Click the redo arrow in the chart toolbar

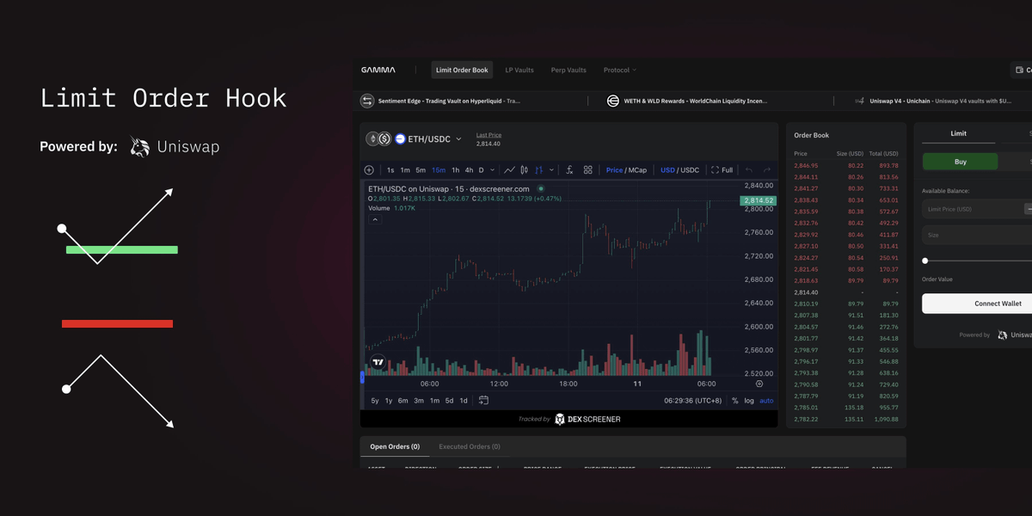point(767,170)
